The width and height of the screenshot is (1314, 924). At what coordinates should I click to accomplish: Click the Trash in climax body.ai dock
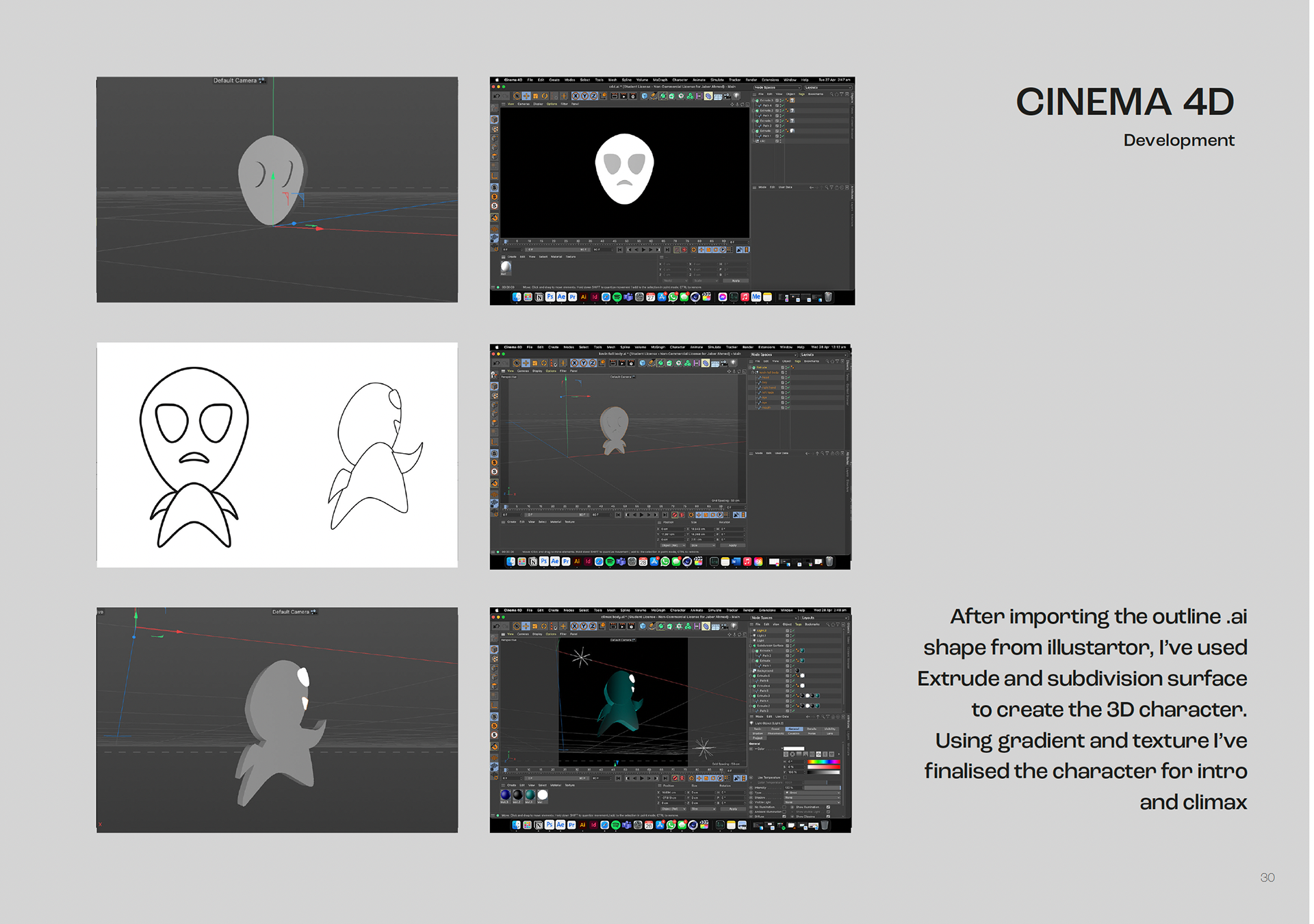pos(825,825)
